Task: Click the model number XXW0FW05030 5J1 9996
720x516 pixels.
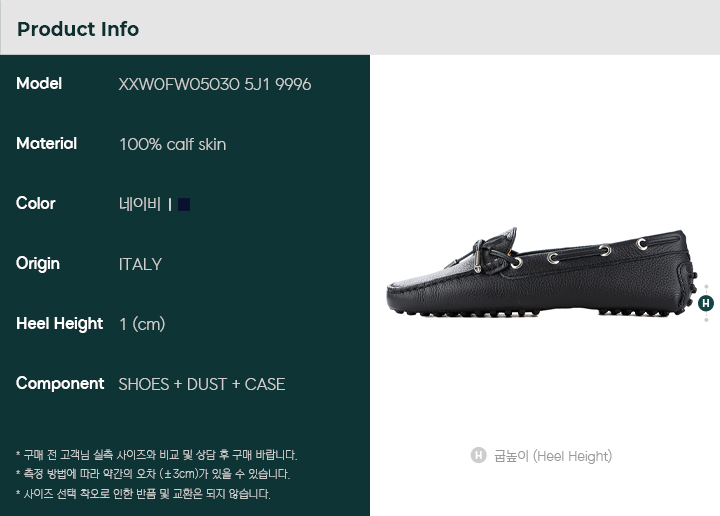Action: (x=214, y=84)
